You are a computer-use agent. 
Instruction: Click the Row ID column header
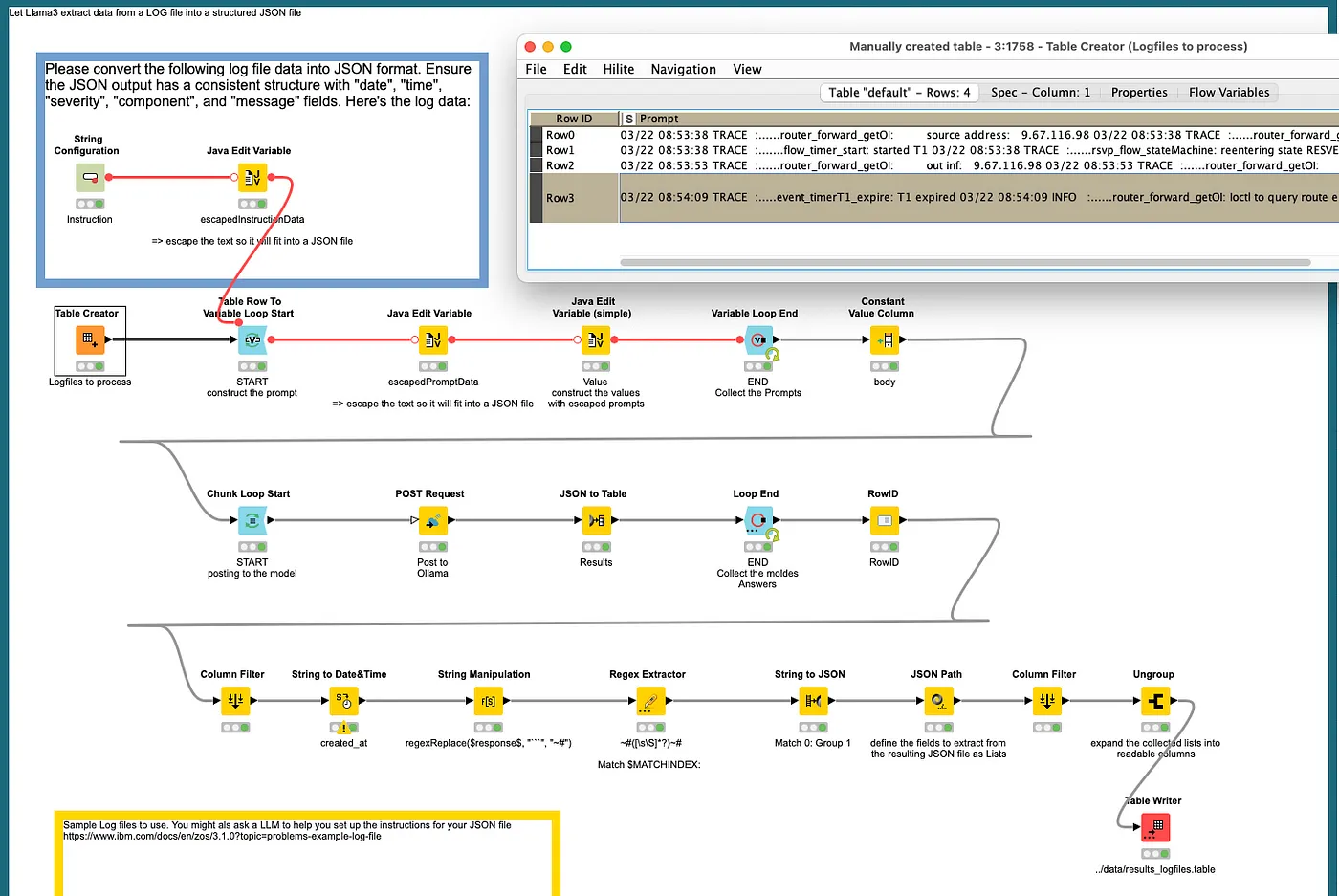pos(574,119)
